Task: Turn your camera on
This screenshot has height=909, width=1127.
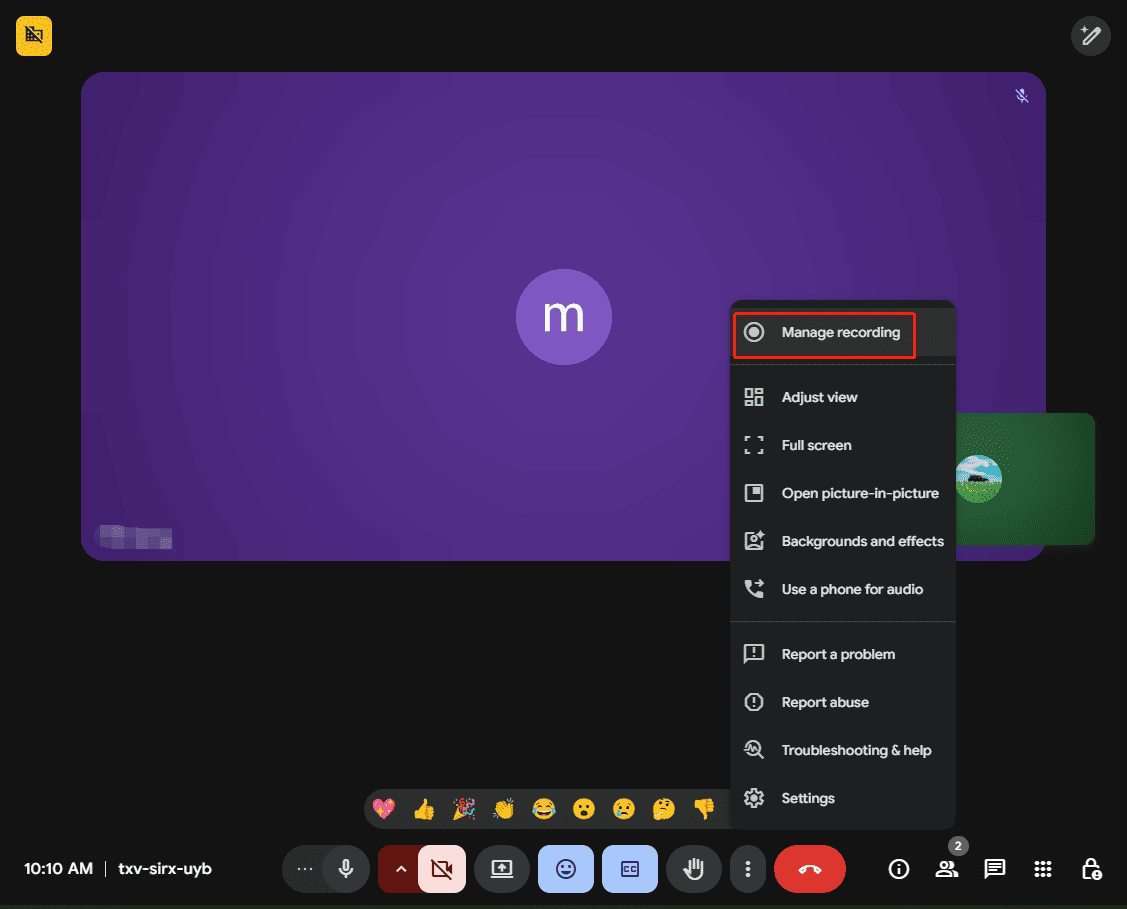Action: (x=442, y=869)
